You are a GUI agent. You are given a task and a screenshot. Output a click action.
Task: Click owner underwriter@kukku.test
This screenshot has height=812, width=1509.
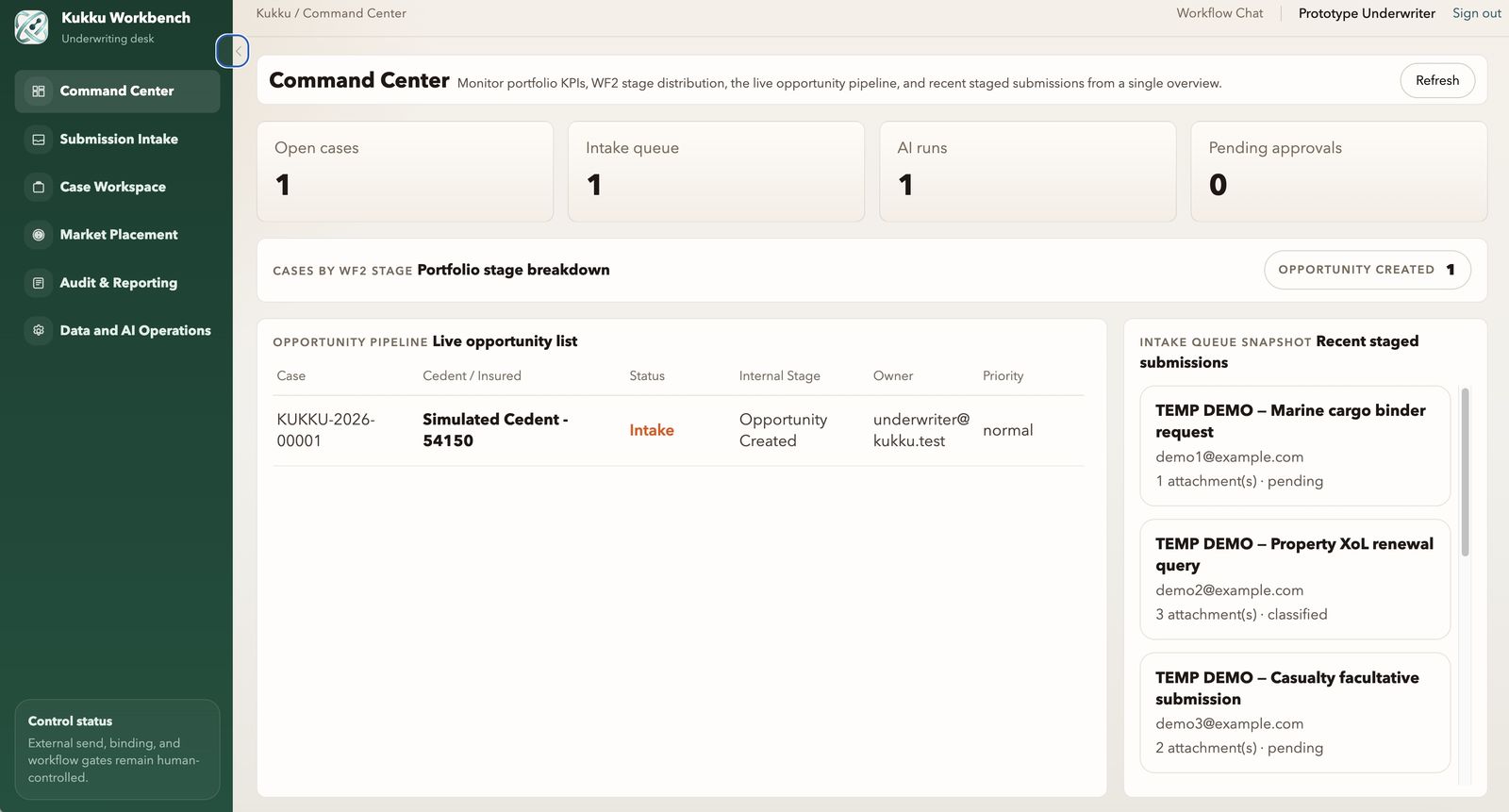point(920,430)
